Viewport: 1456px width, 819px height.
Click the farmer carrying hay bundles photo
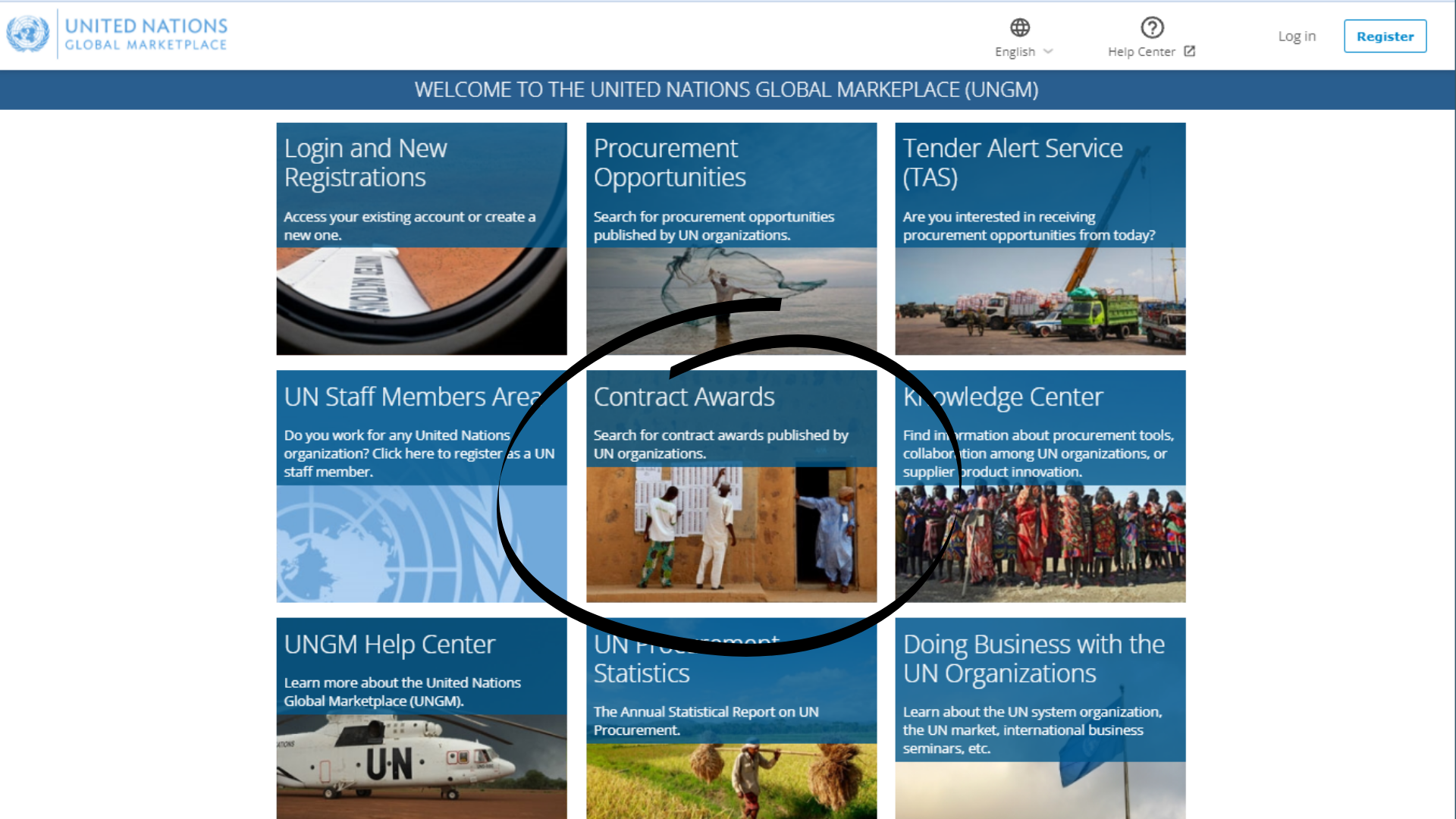[731, 781]
